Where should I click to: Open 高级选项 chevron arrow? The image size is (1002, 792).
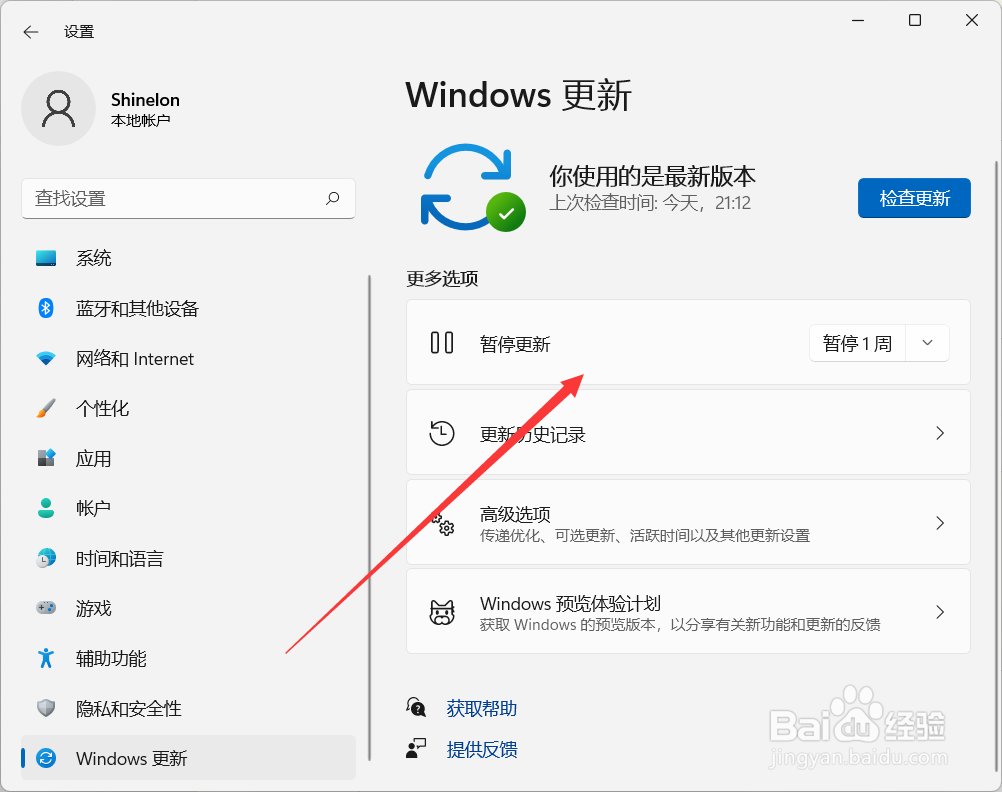coord(940,524)
